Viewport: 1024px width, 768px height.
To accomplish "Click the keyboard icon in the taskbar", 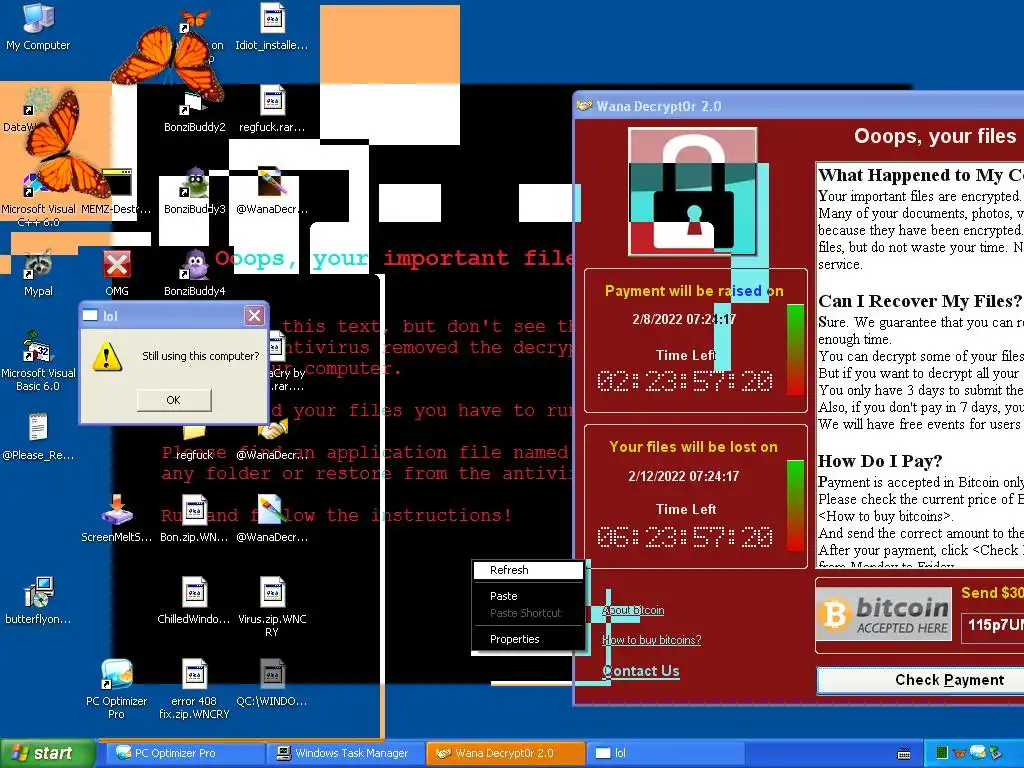I will point(904,754).
